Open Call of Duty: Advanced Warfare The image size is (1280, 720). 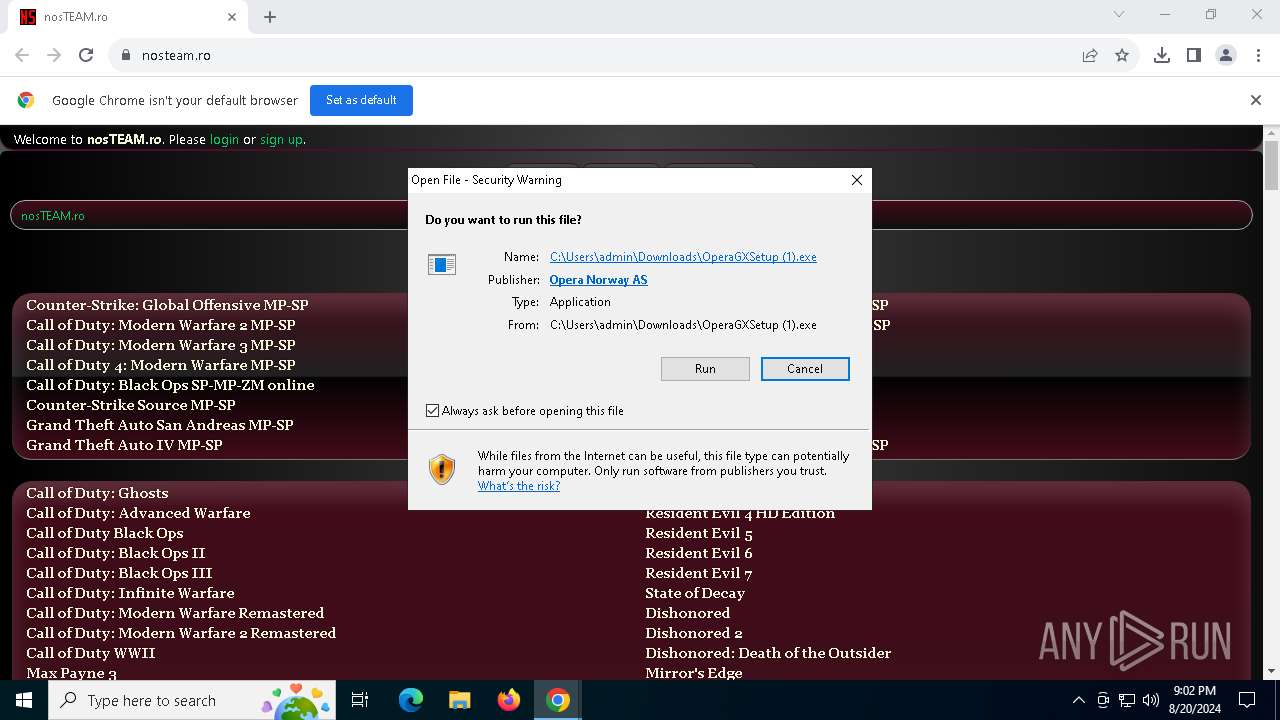tap(138, 513)
